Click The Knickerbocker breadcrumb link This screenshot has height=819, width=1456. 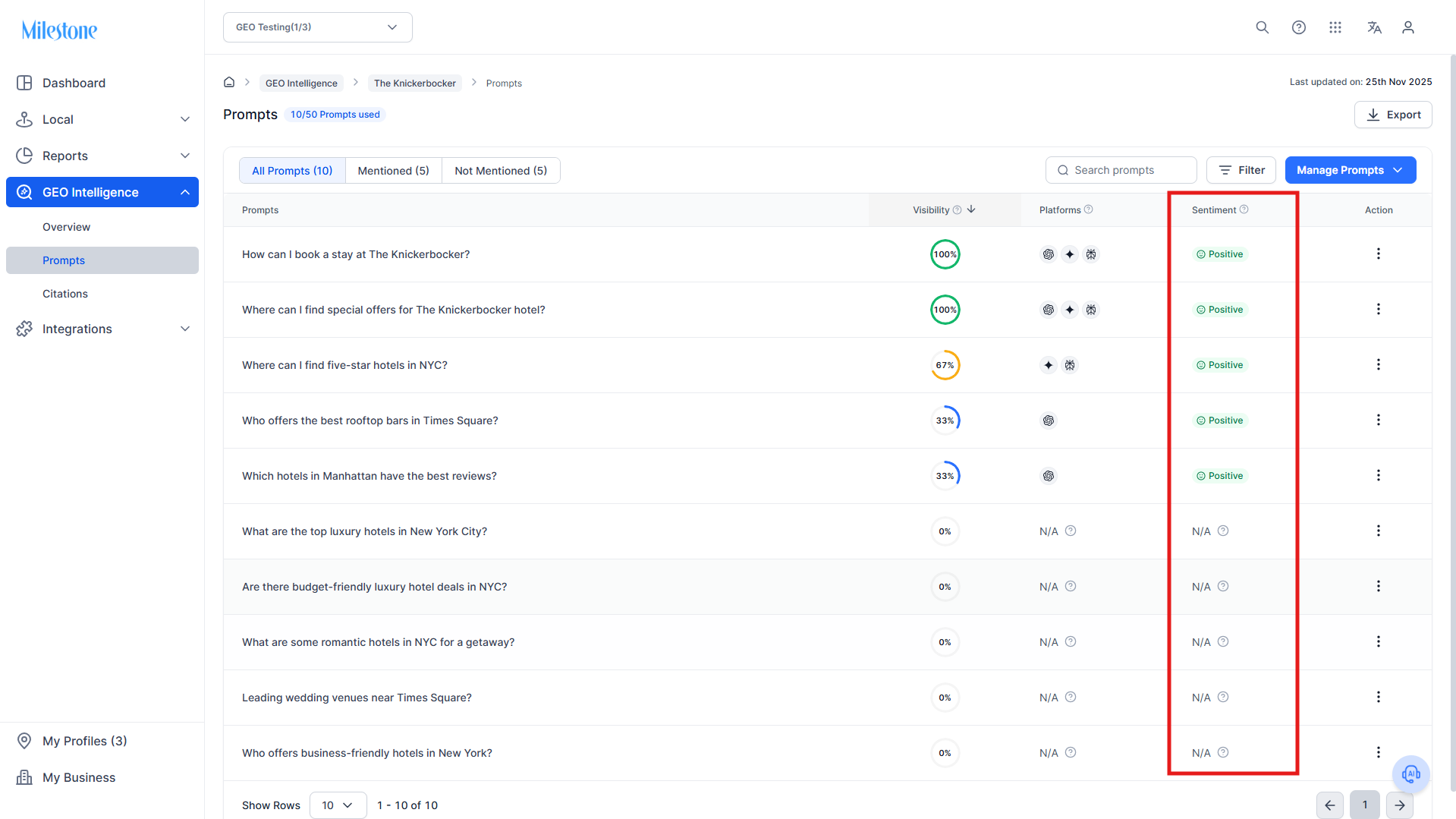(415, 83)
